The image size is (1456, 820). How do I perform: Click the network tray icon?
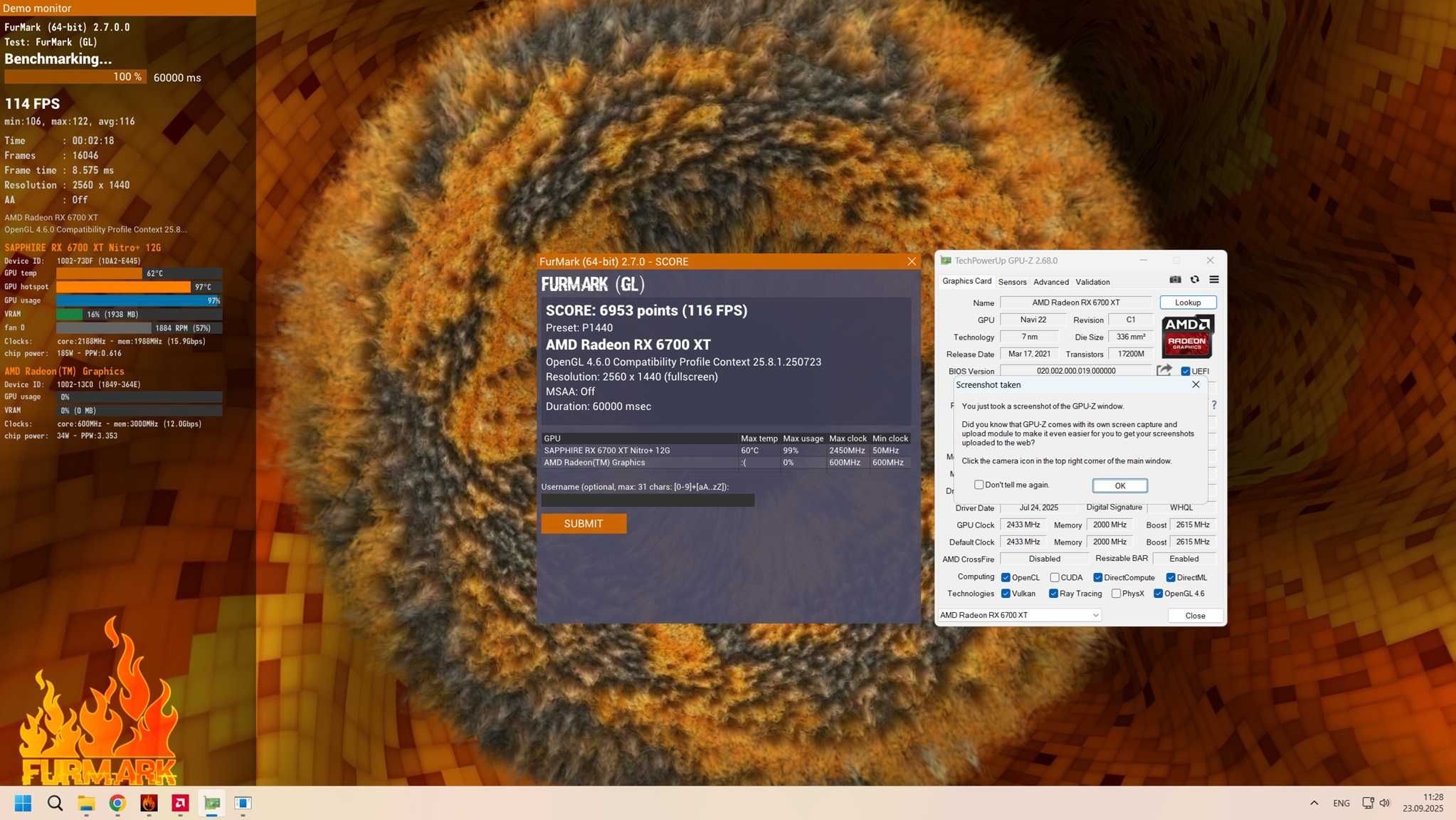pyautogui.click(x=1368, y=803)
